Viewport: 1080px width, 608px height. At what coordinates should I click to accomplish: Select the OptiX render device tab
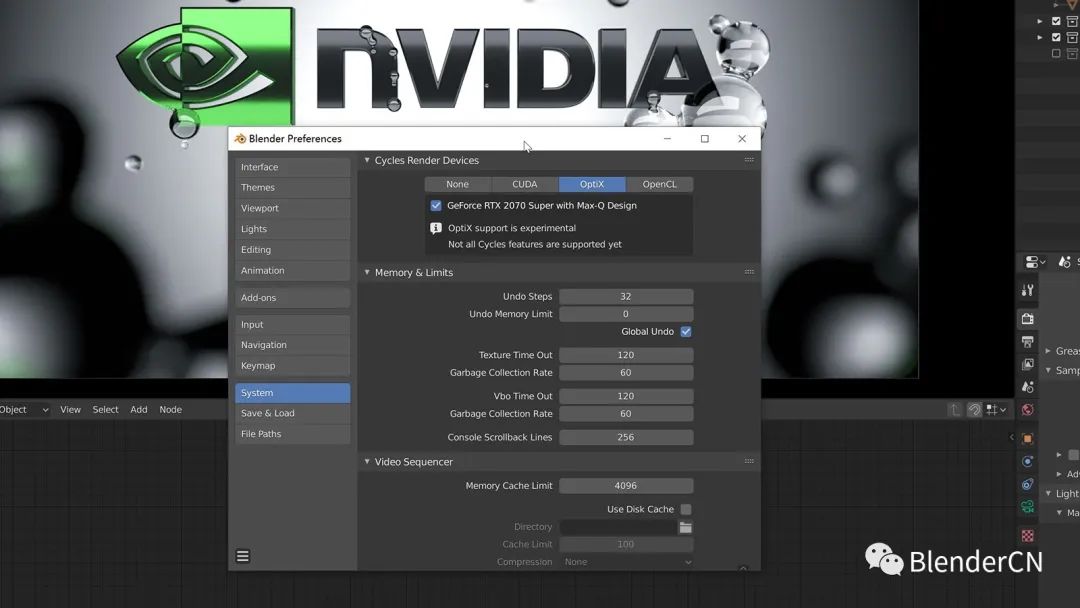pyautogui.click(x=592, y=184)
